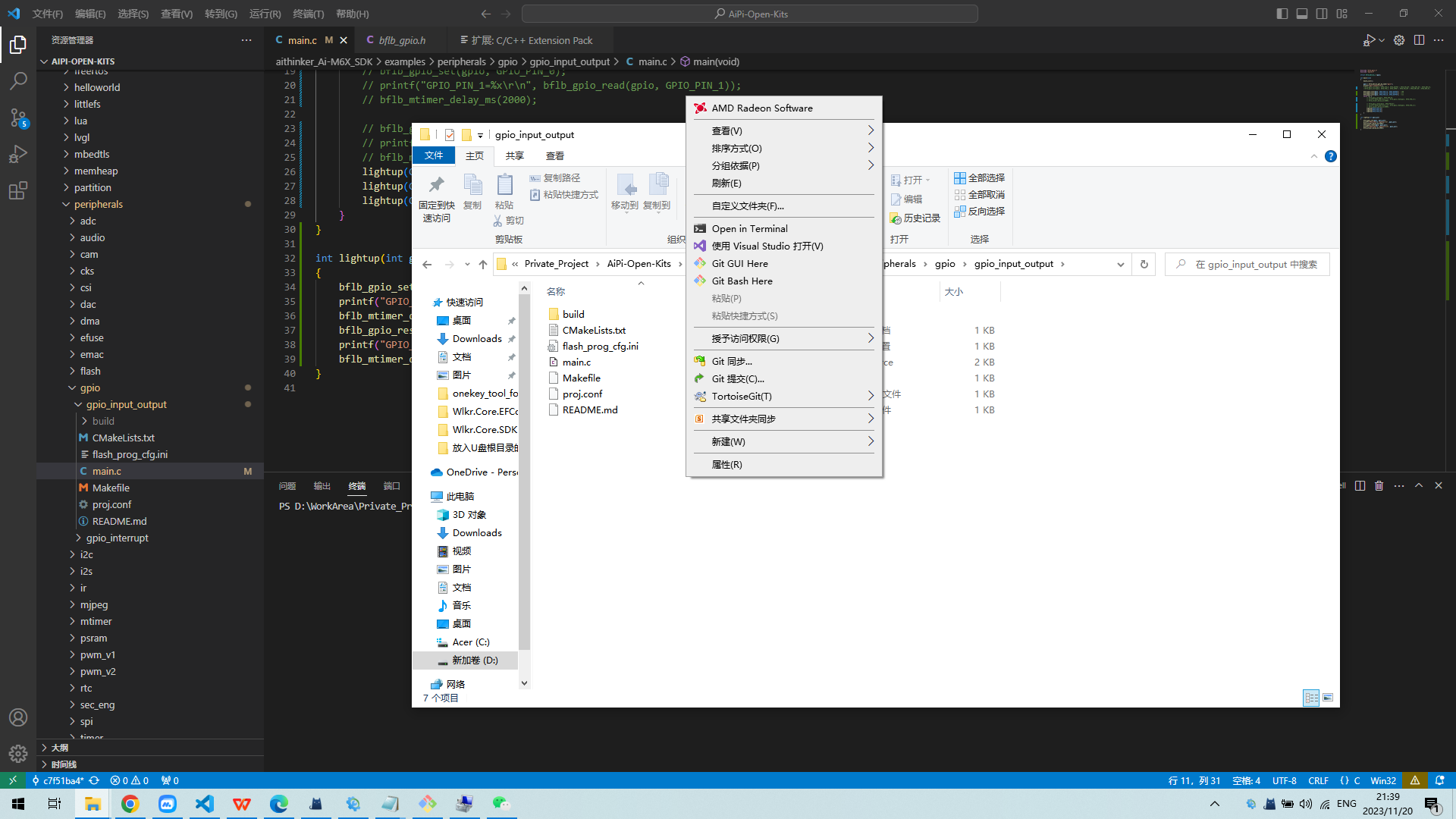Open Explorer help question mark icon
The image size is (1456, 819).
[x=1331, y=156]
